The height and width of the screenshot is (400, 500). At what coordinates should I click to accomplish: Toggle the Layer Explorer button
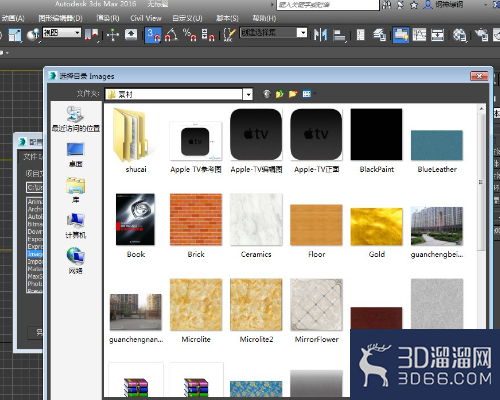360,35
